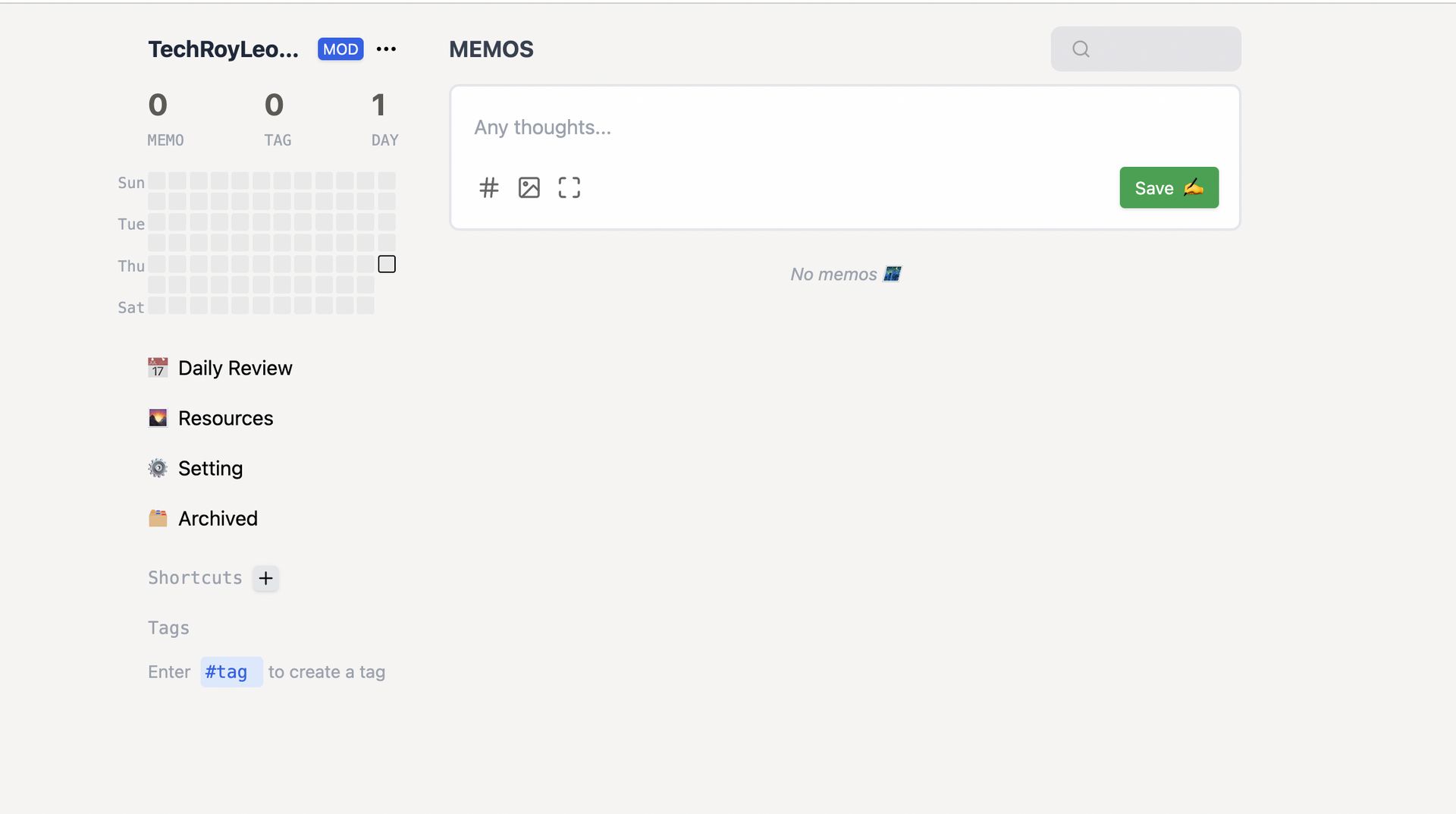Image resolution: width=1456 pixels, height=814 pixels.
Task: Save the current memo
Action: tap(1169, 187)
